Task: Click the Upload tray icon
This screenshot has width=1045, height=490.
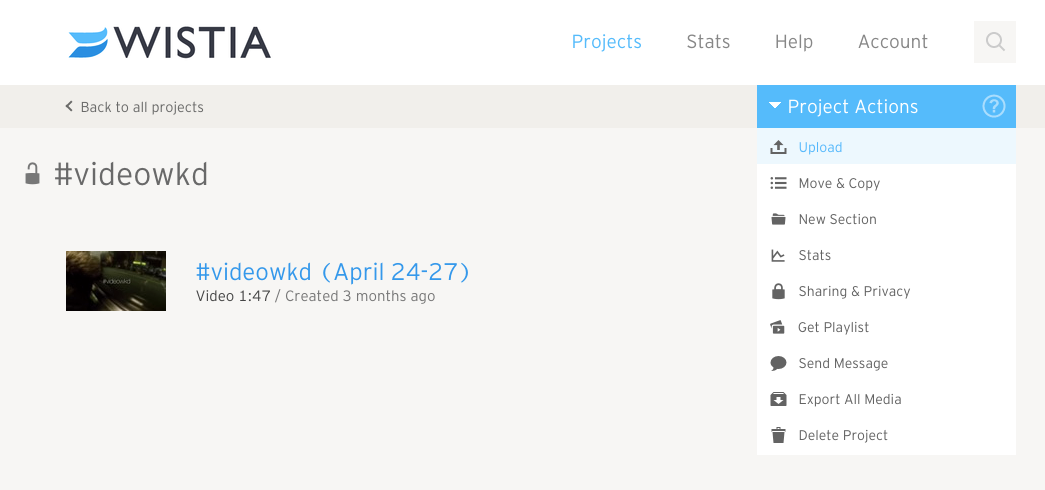Action: 778,147
